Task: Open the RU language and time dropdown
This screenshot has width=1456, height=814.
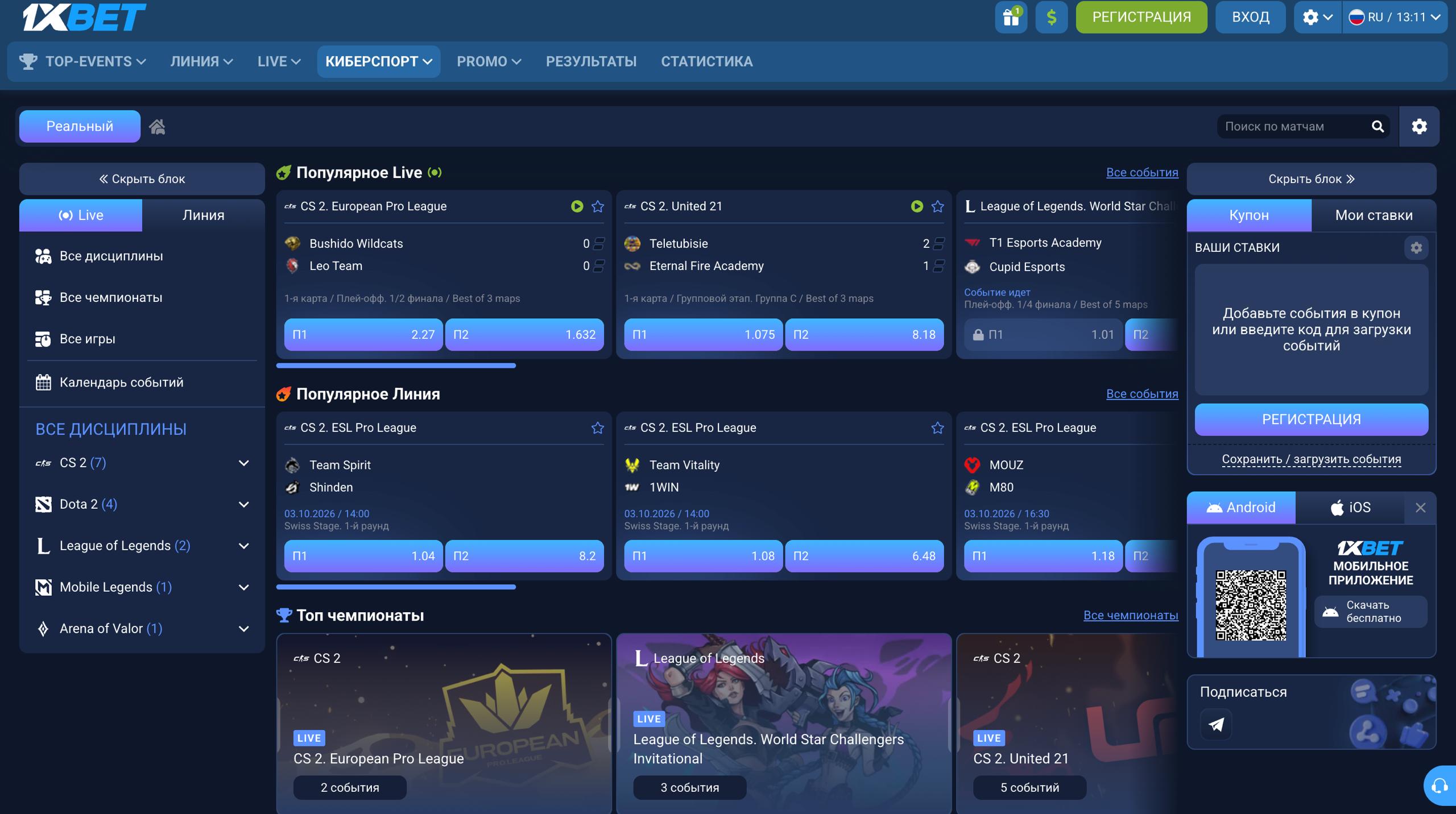Action: 1394,17
